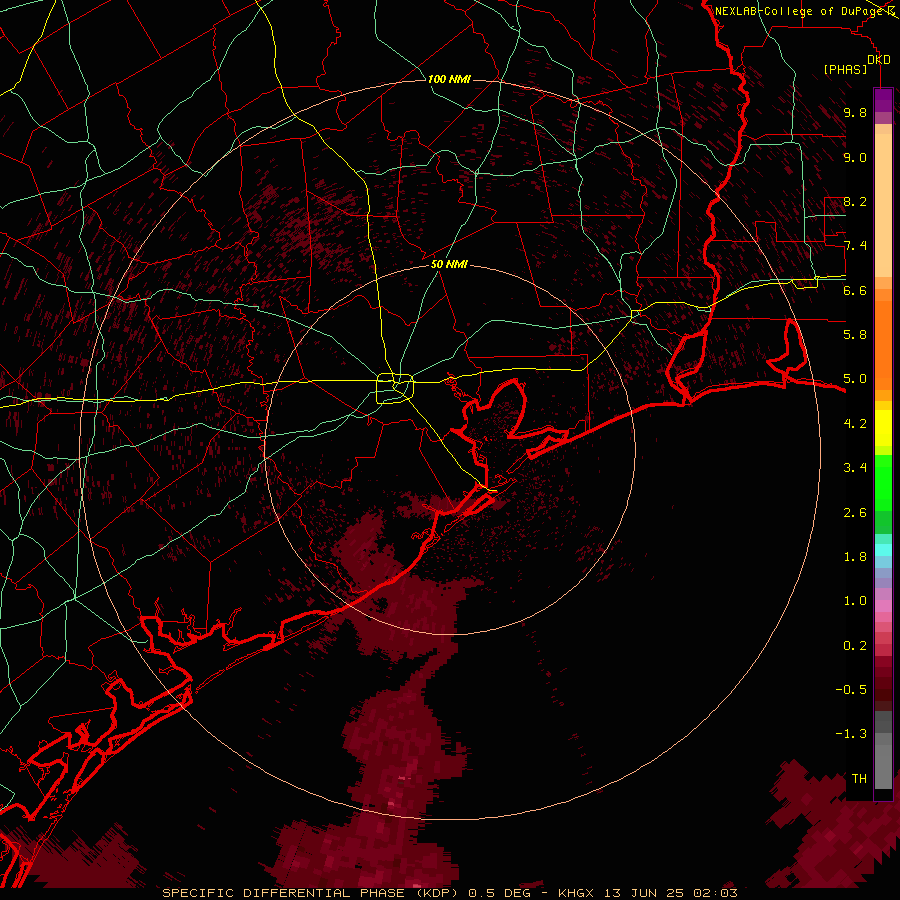
Task: Click the purple top segment of color bar
Action: [883, 100]
